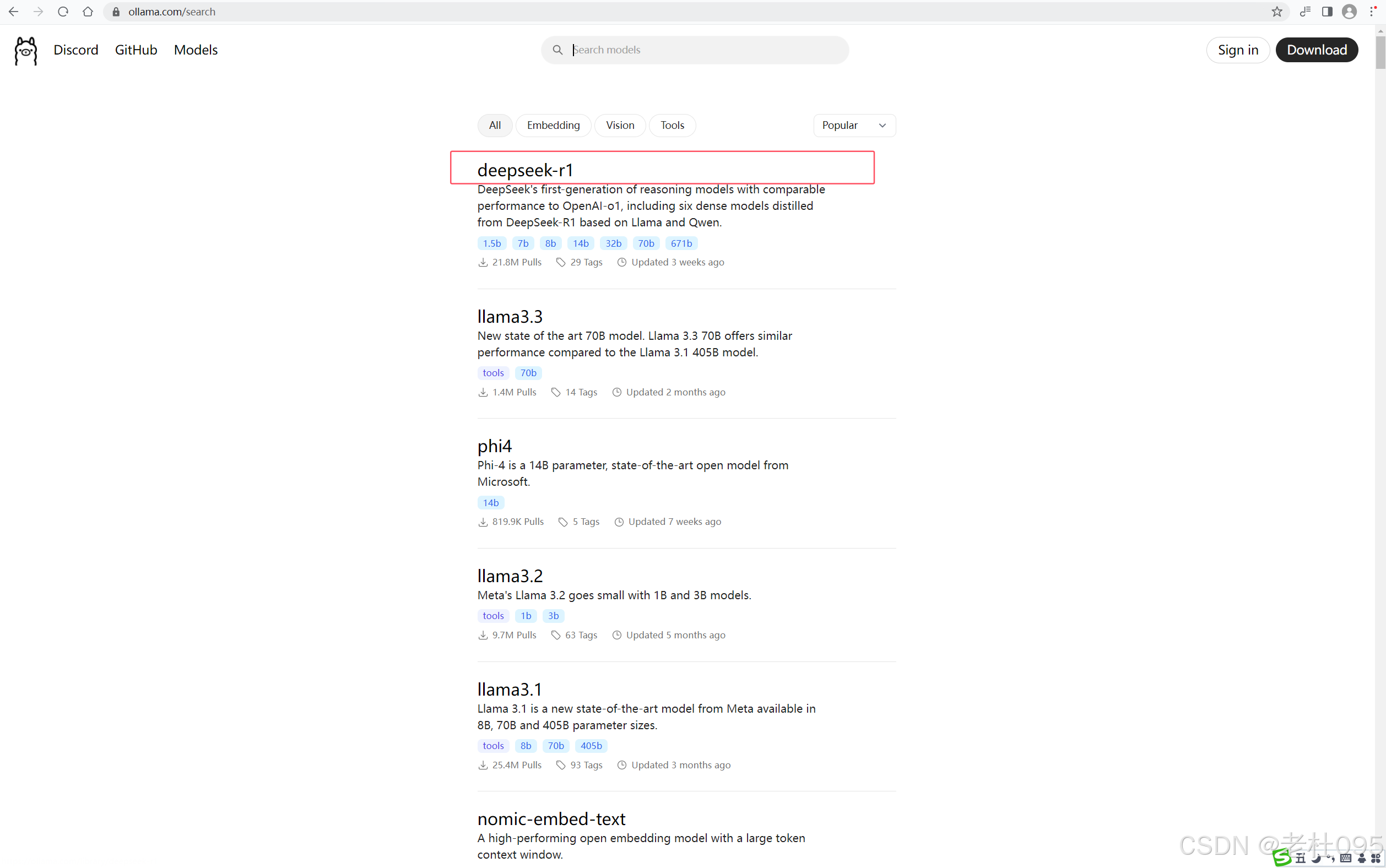This screenshot has height=868, width=1386.
Task: Open the GitHub navigation item
Action: point(136,50)
